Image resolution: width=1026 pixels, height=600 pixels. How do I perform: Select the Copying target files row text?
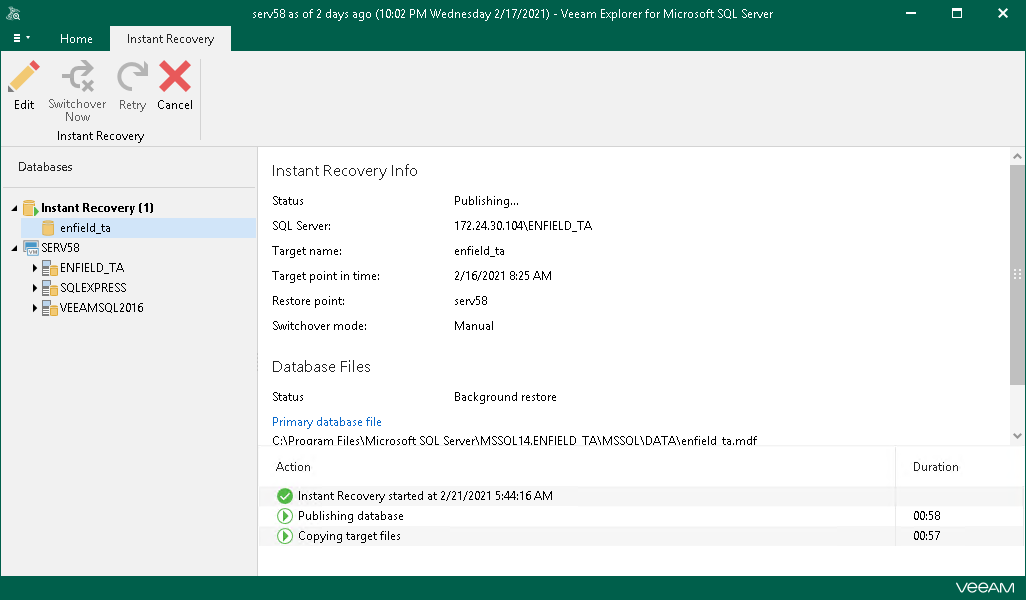(349, 536)
